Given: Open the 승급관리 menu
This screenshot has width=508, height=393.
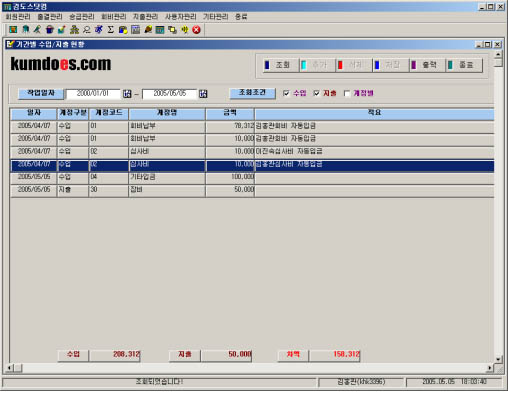Looking at the screenshot, I should pyautogui.click(x=82, y=17).
